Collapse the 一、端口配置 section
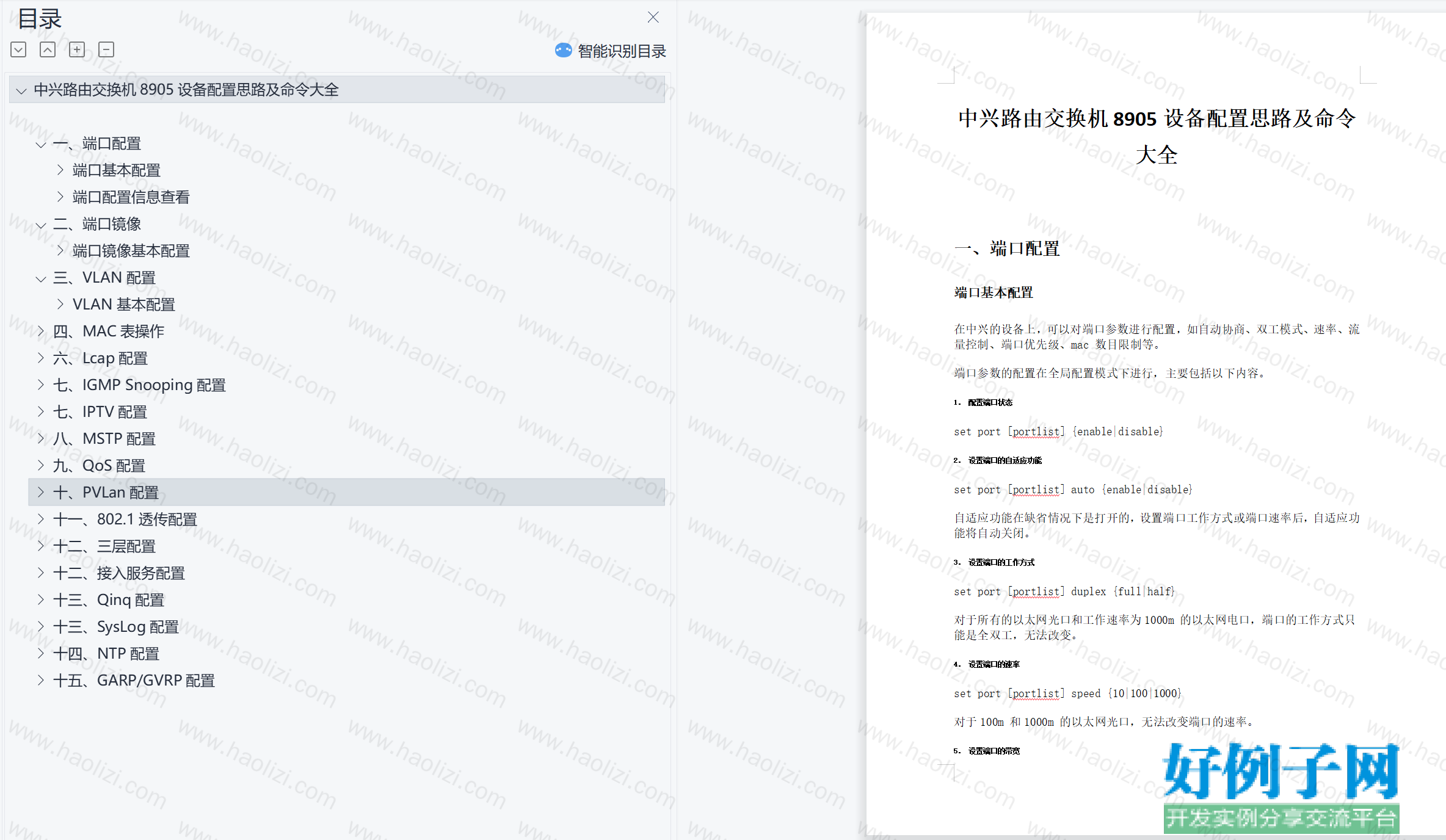Screen dimensions: 1446x840 [41, 145]
